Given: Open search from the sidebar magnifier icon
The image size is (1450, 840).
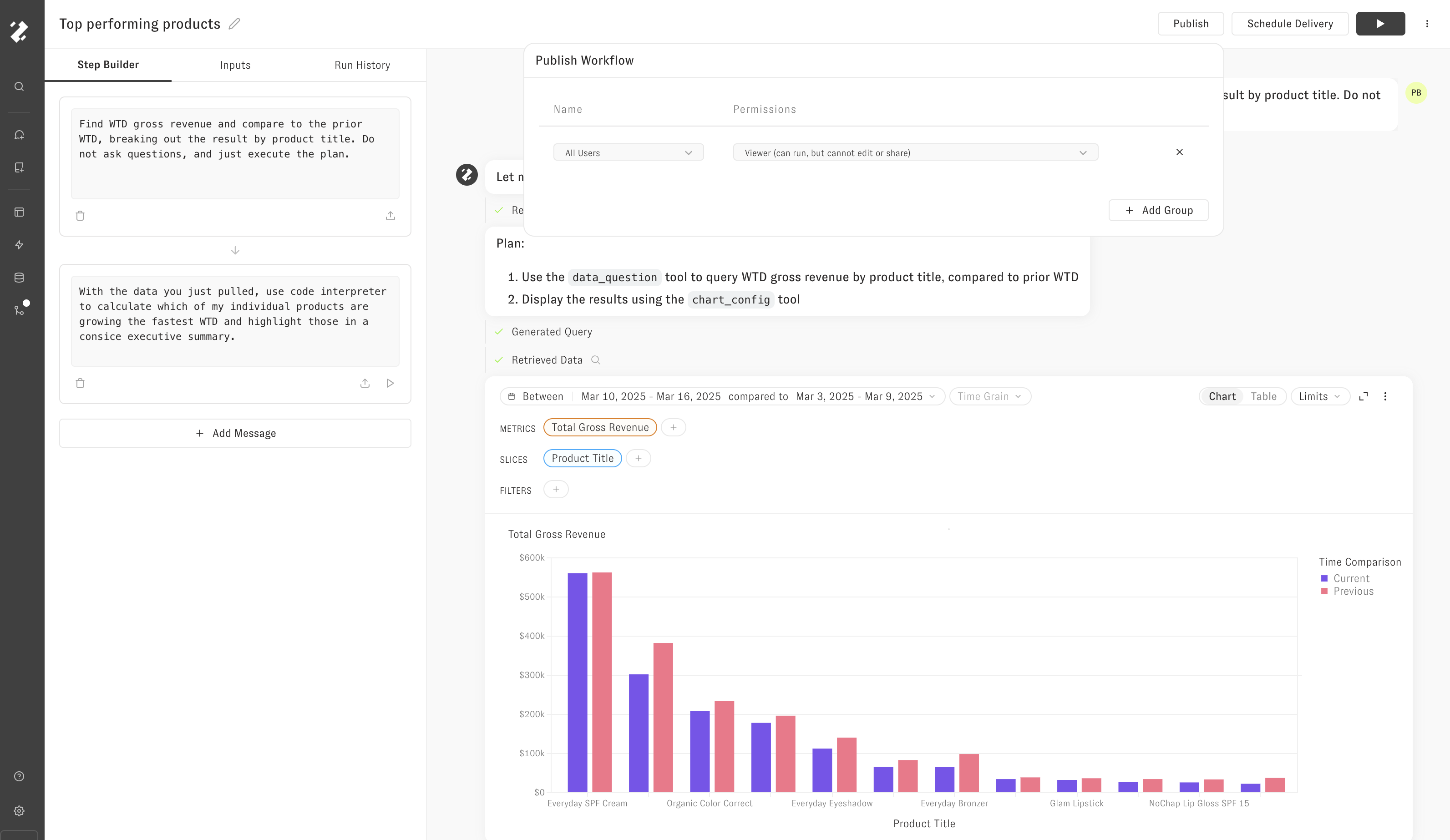Looking at the screenshot, I should pos(19,87).
